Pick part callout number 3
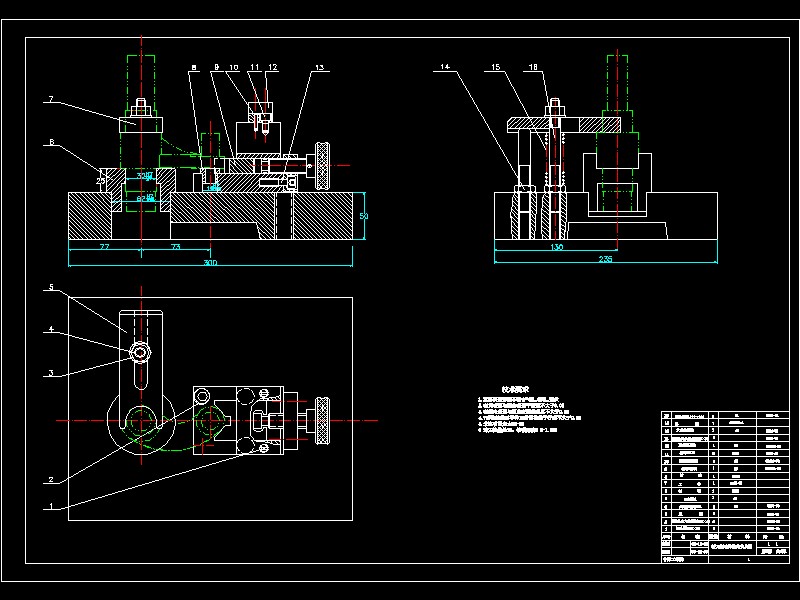The height and width of the screenshot is (600, 800). 51,373
